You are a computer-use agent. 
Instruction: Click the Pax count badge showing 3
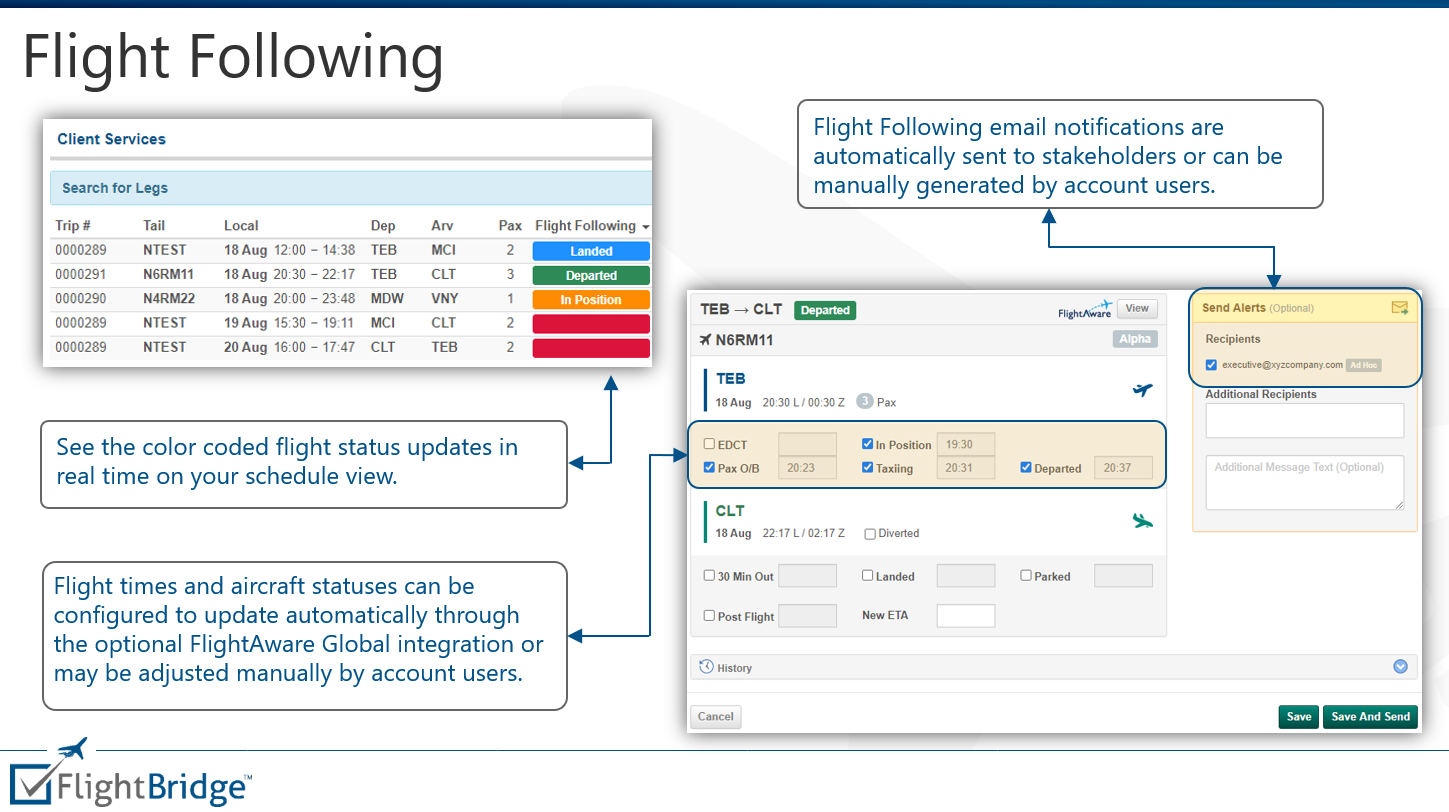tap(862, 404)
